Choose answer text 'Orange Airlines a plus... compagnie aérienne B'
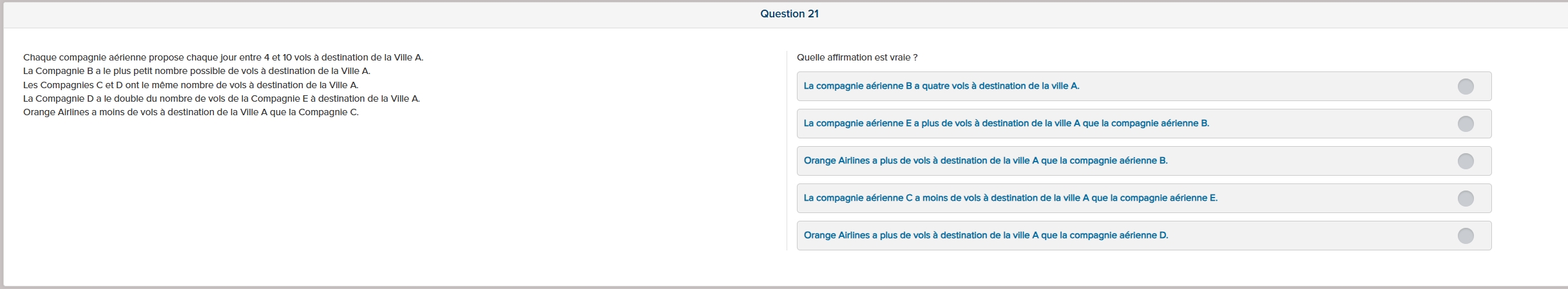Viewport: 1568px width, 289px height. pyautogui.click(x=986, y=161)
